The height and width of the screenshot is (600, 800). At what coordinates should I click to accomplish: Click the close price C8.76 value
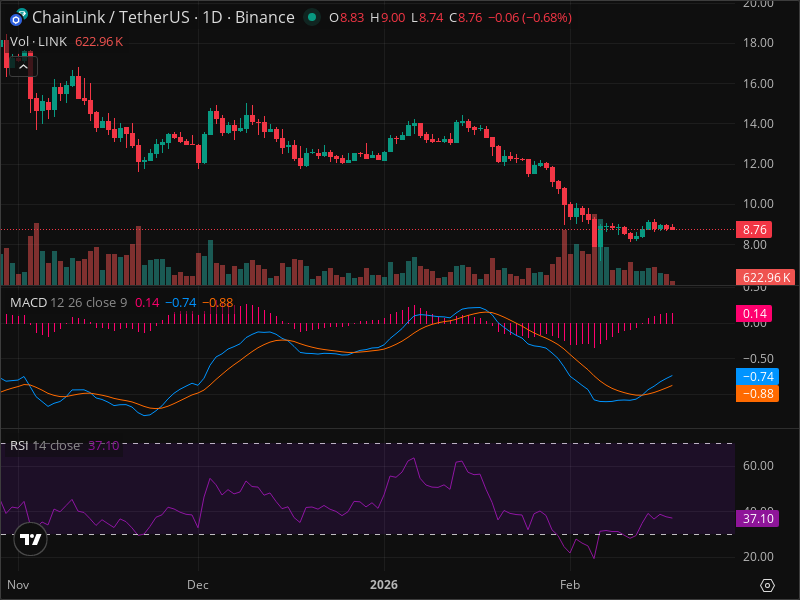(x=465, y=18)
